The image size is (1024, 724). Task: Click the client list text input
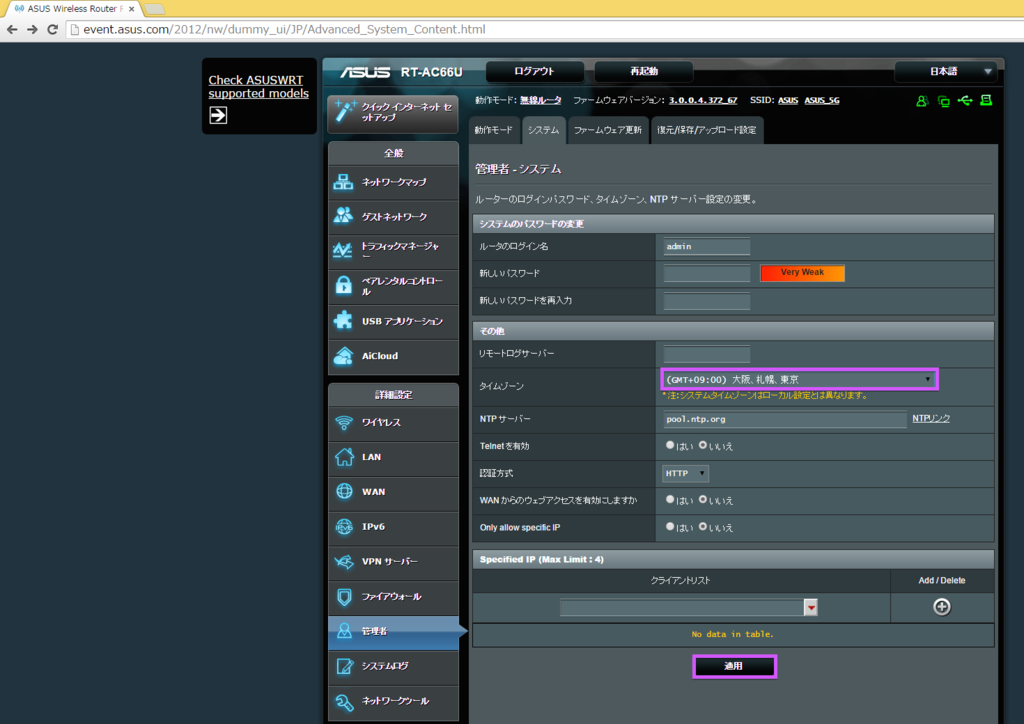(x=682, y=608)
